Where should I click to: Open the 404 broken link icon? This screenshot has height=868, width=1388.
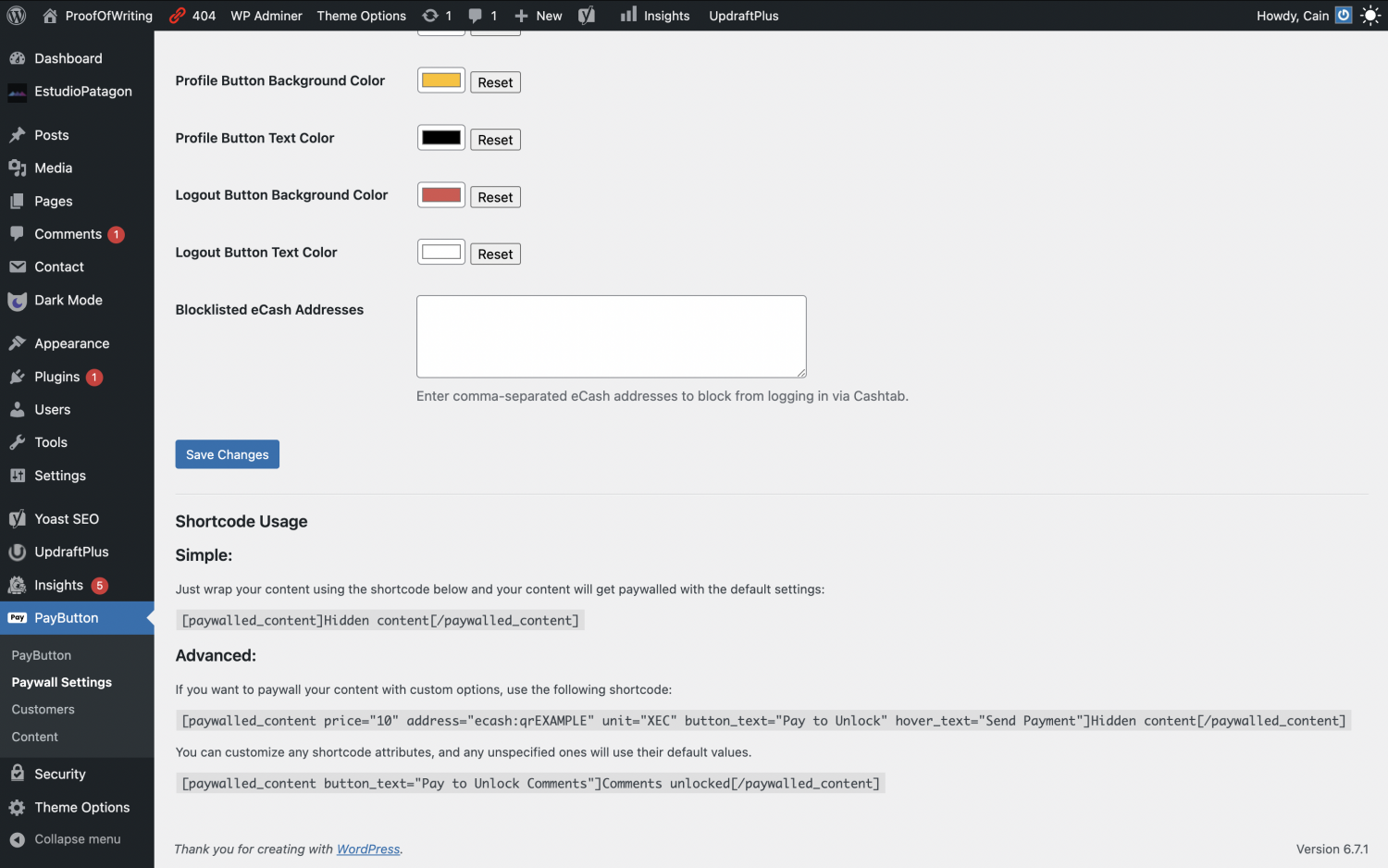coord(178,16)
